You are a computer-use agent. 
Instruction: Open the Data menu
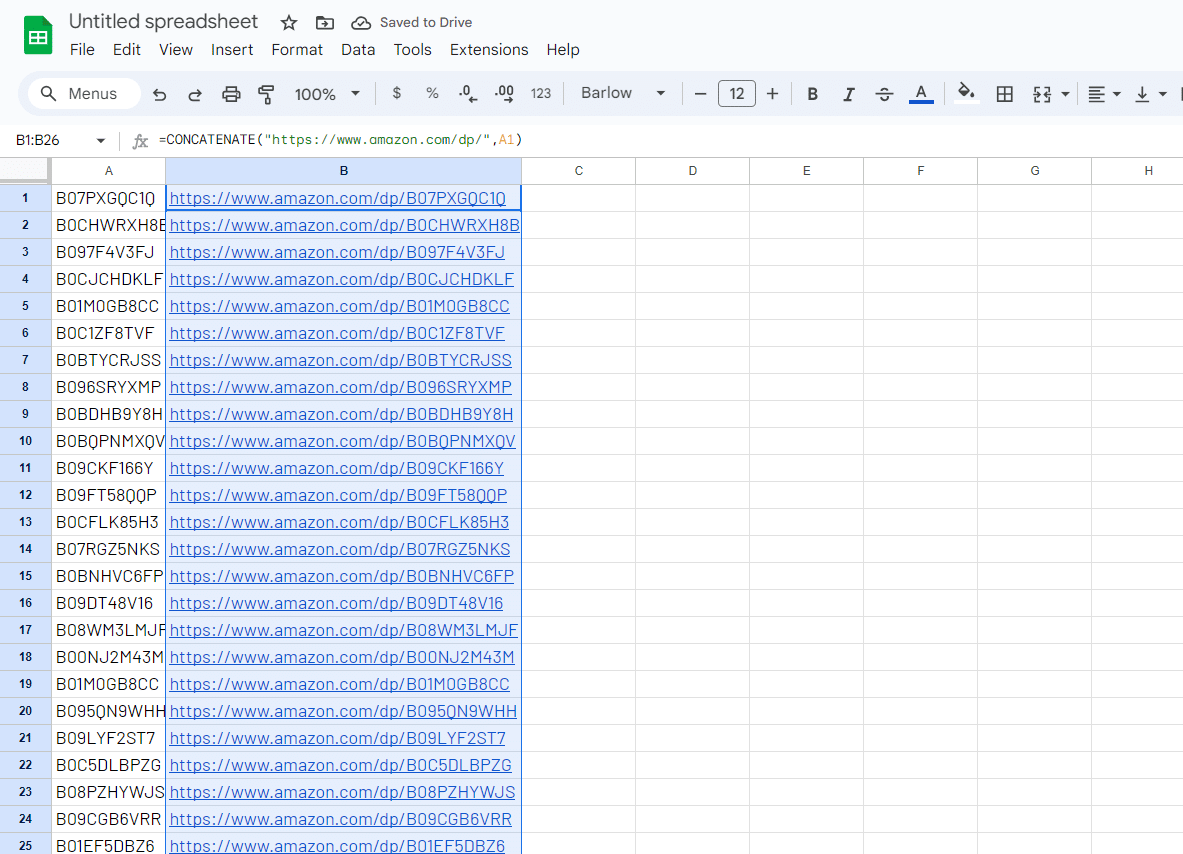(358, 50)
